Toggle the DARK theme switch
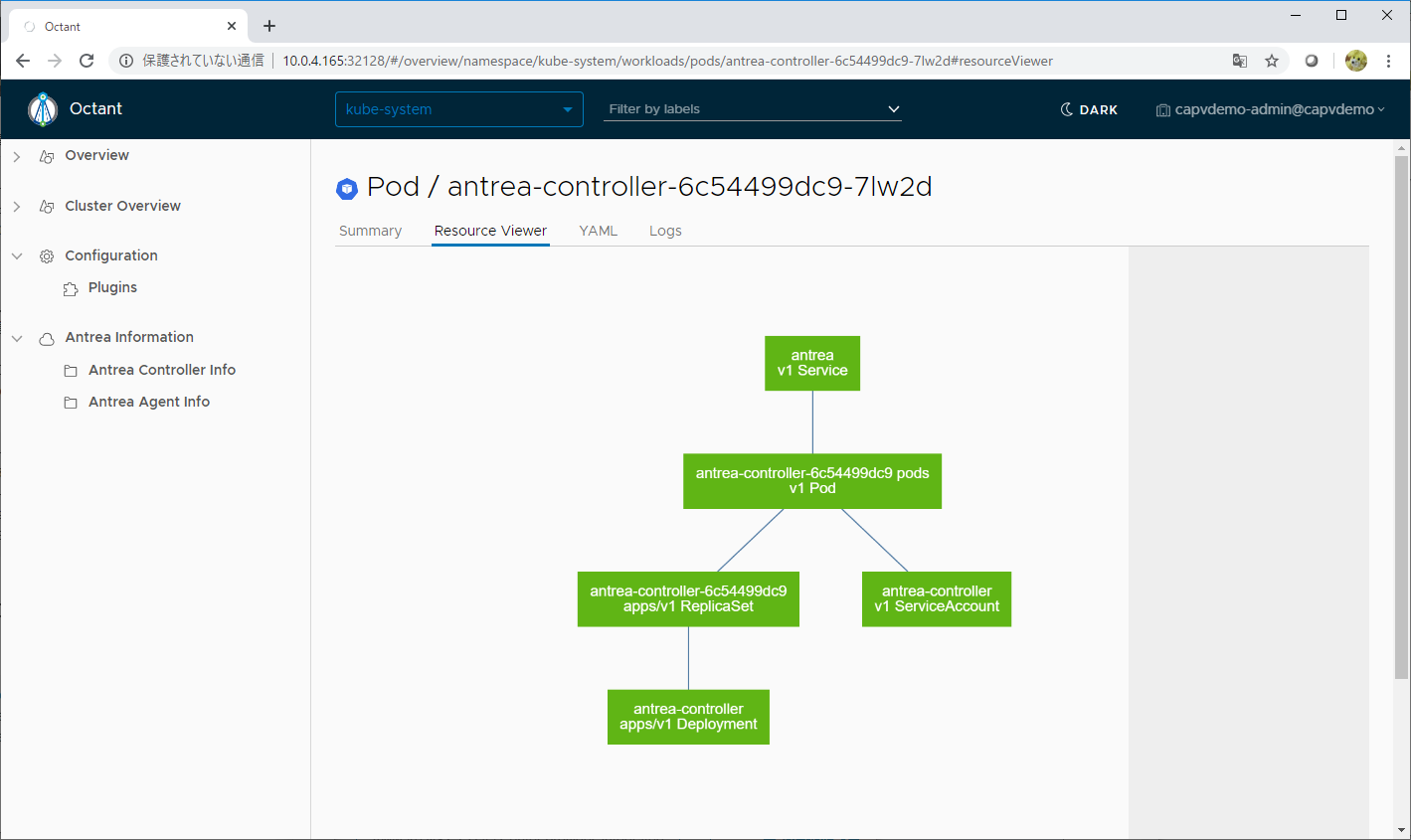The image size is (1411, 840). tap(1089, 109)
